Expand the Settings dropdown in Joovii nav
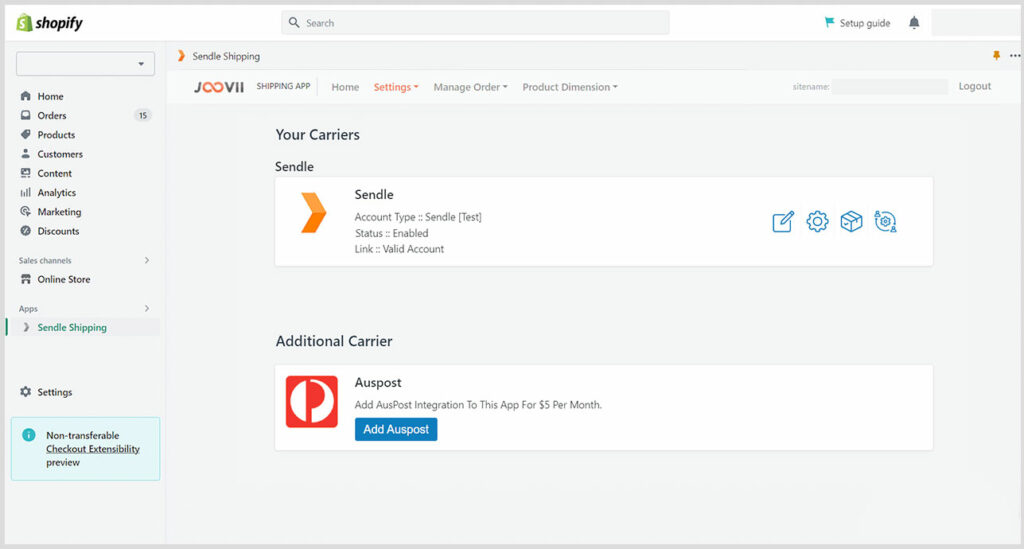This screenshot has width=1024, height=549. 396,87
